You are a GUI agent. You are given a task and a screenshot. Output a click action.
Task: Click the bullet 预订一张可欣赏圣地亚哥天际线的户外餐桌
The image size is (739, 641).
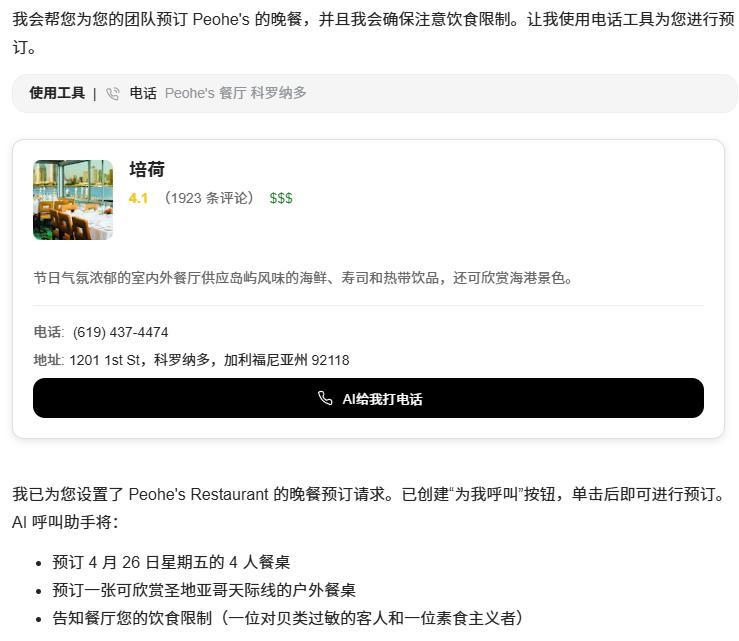pyautogui.click(x=204, y=590)
